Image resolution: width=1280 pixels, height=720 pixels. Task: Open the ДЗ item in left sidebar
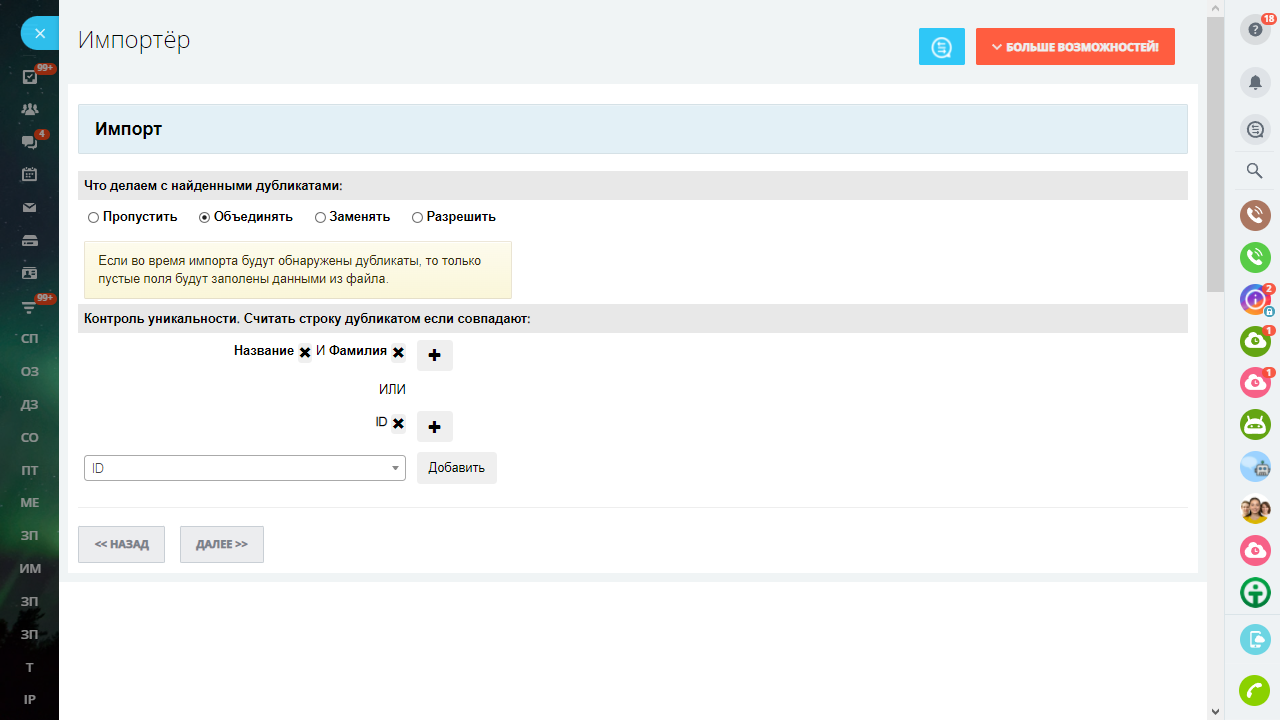(30, 405)
